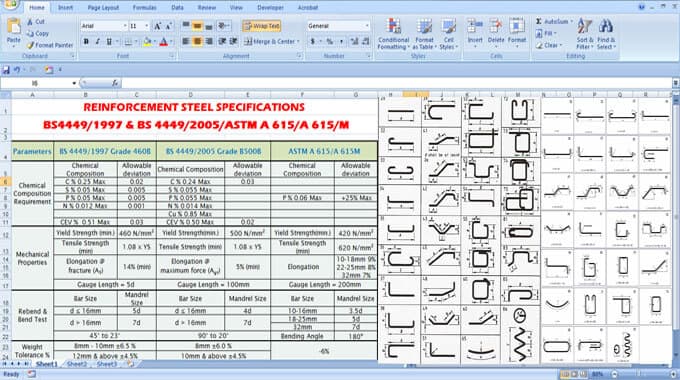The image size is (680, 380).
Task: Click the Accounting Number Format dollar icon
Action: pos(312,42)
